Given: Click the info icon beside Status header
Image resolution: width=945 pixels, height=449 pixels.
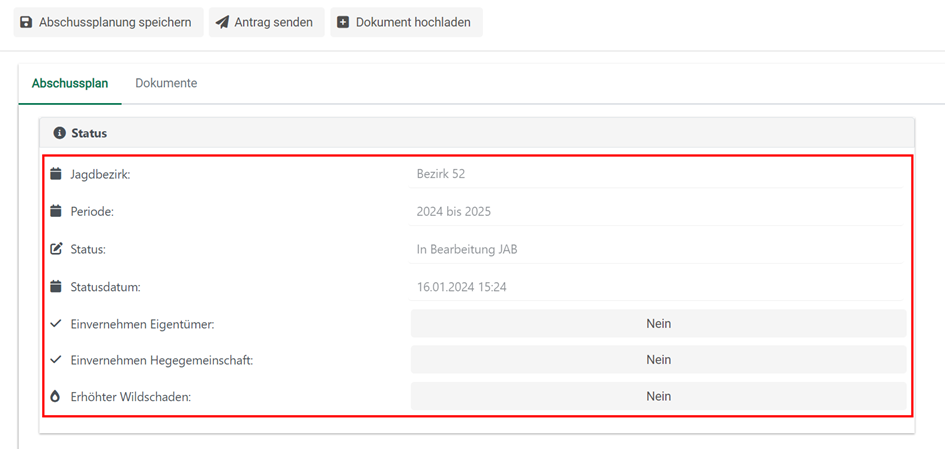Looking at the screenshot, I should pos(59,133).
